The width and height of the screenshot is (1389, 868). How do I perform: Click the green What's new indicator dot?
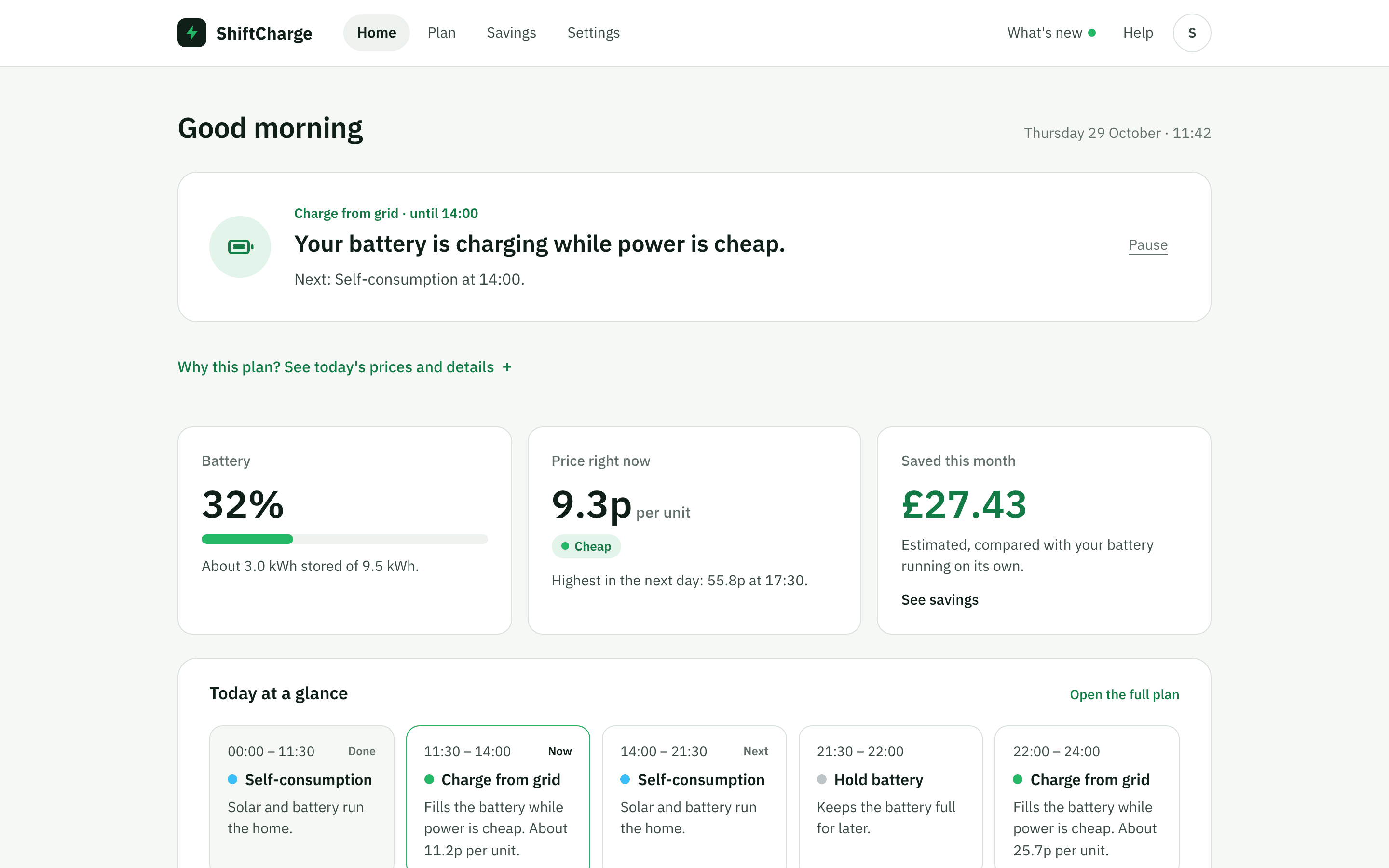pyautogui.click(x=1092, y=33)
